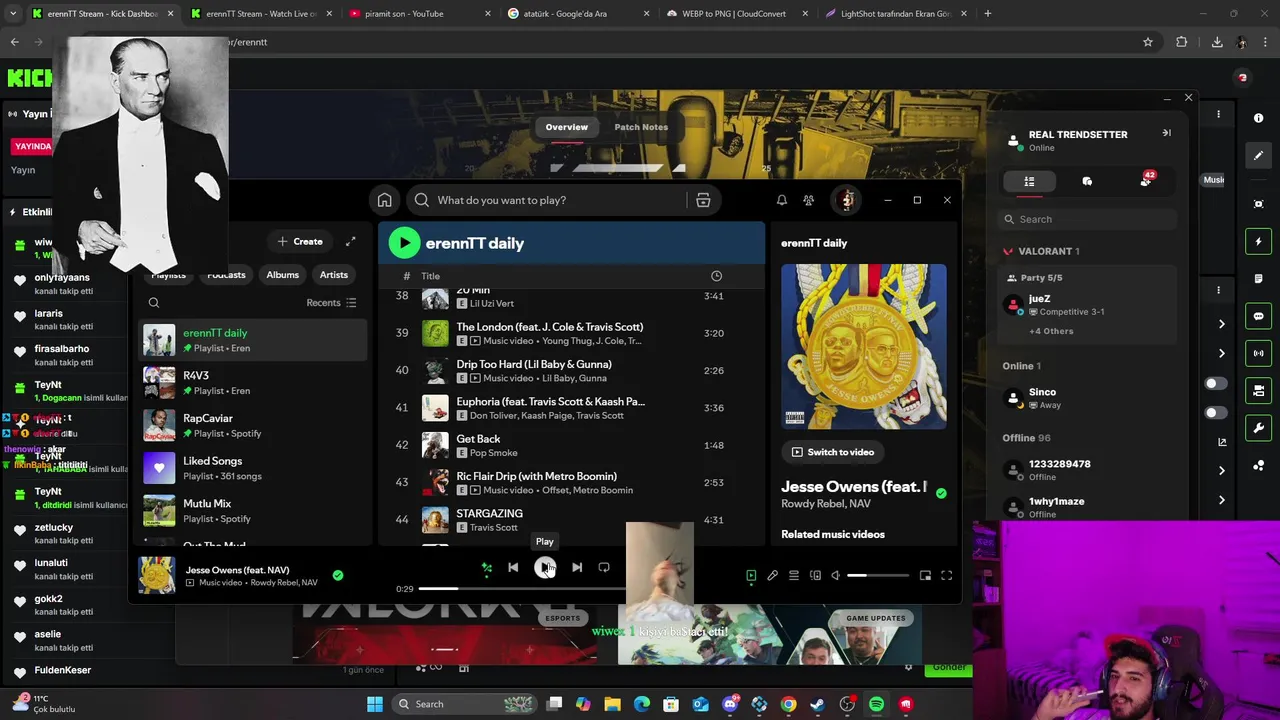Adjust the Spotify volume slider
The image size is (1280, 720).
coord(879,575)
